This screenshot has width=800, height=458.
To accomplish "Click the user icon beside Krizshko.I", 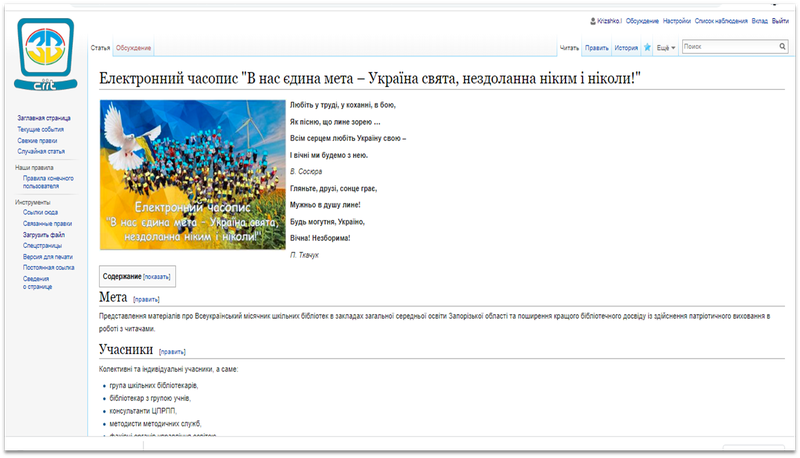I will click(594, 21).
